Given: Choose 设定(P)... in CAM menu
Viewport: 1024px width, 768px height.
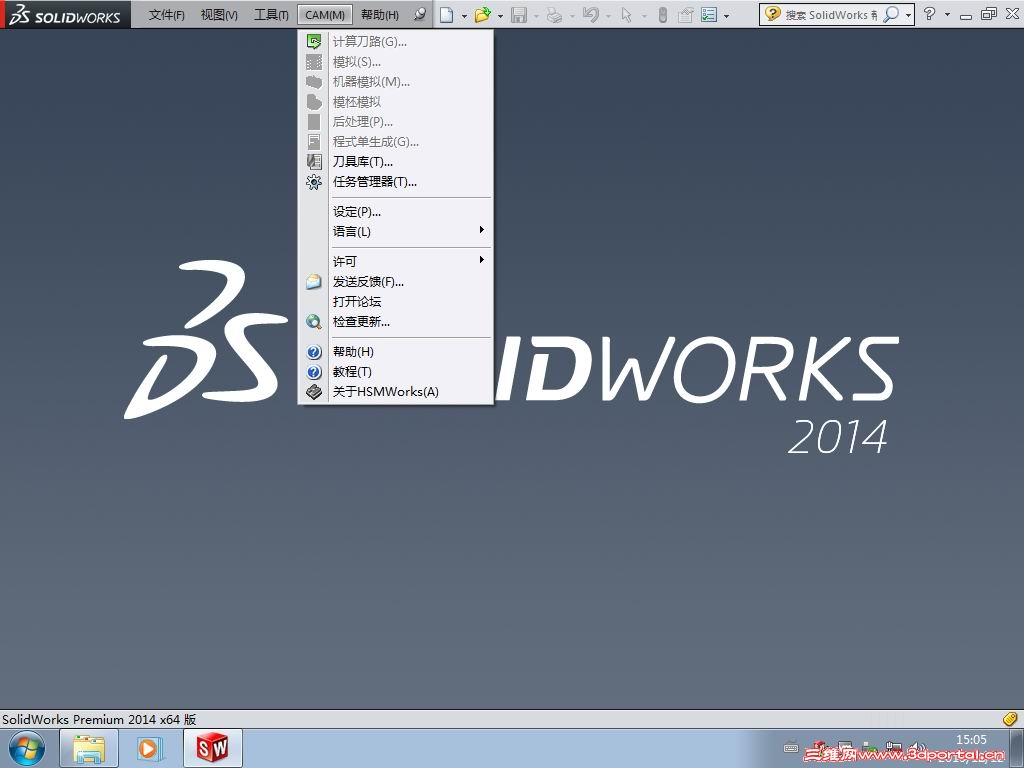Looking at the screenshot, I should tap(357, 212).
